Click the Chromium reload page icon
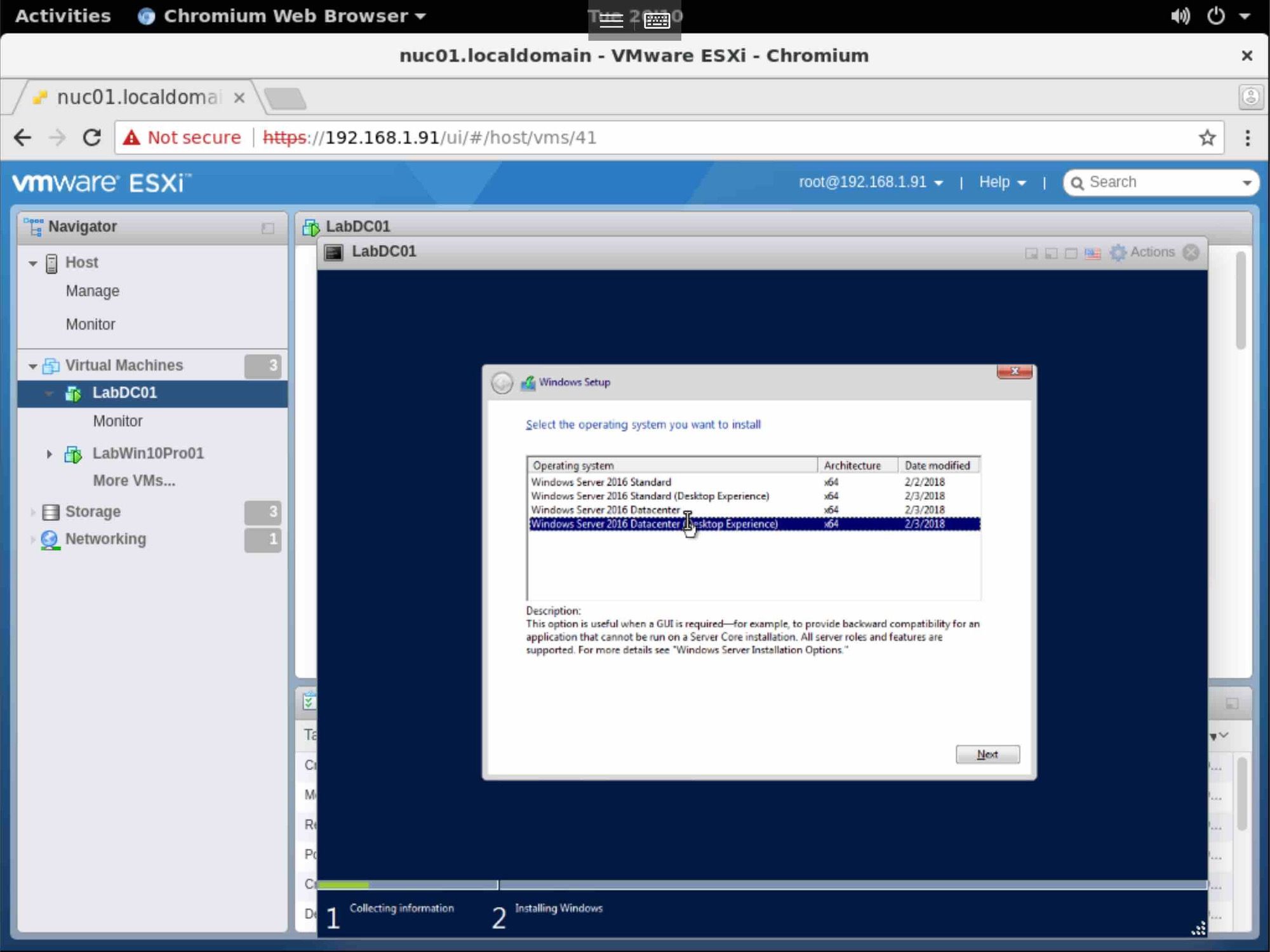This screenshot has width=1270, height=952. (x=92, y=137)
